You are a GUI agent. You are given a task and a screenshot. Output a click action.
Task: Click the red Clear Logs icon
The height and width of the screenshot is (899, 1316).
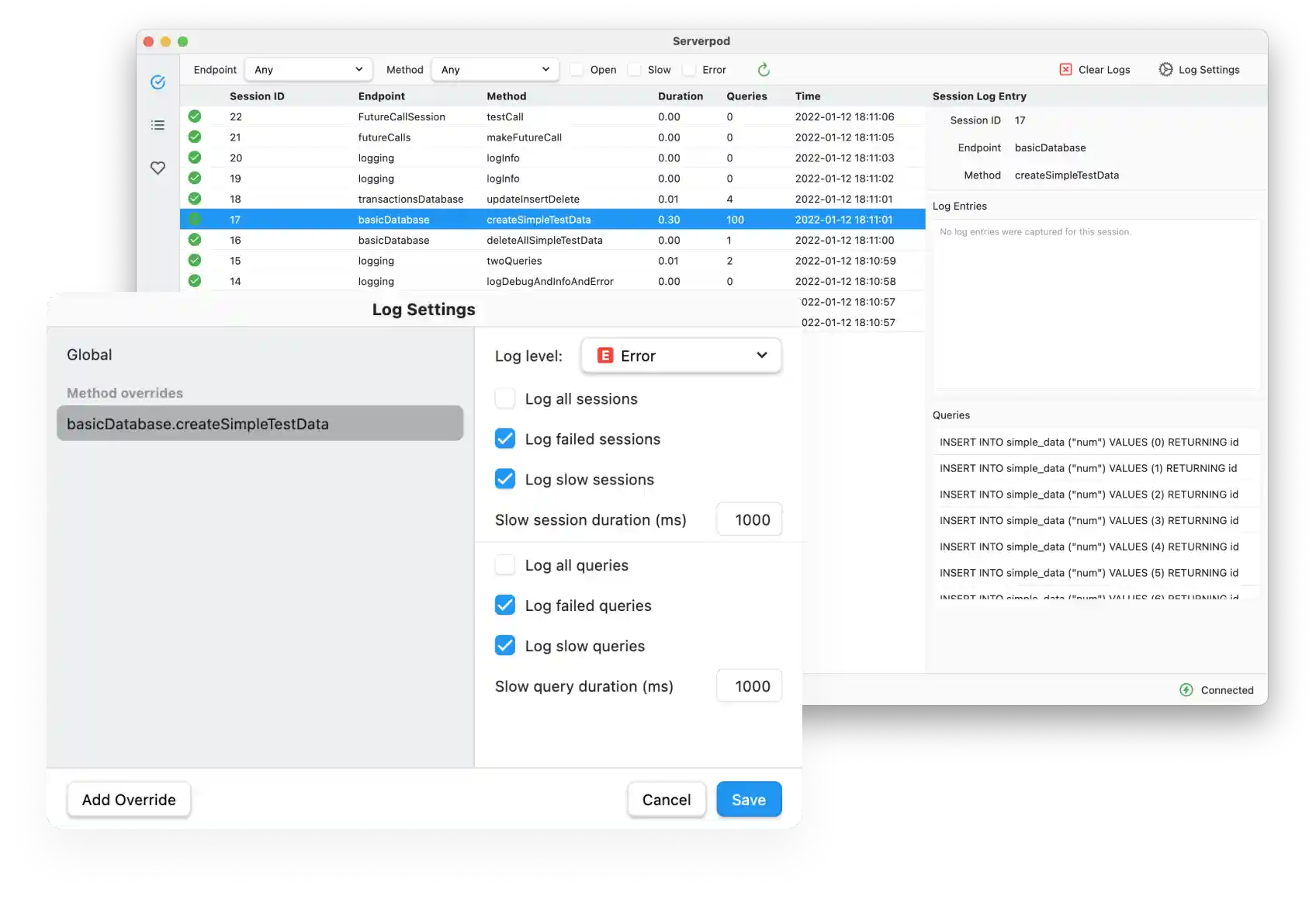[1065, 70]
